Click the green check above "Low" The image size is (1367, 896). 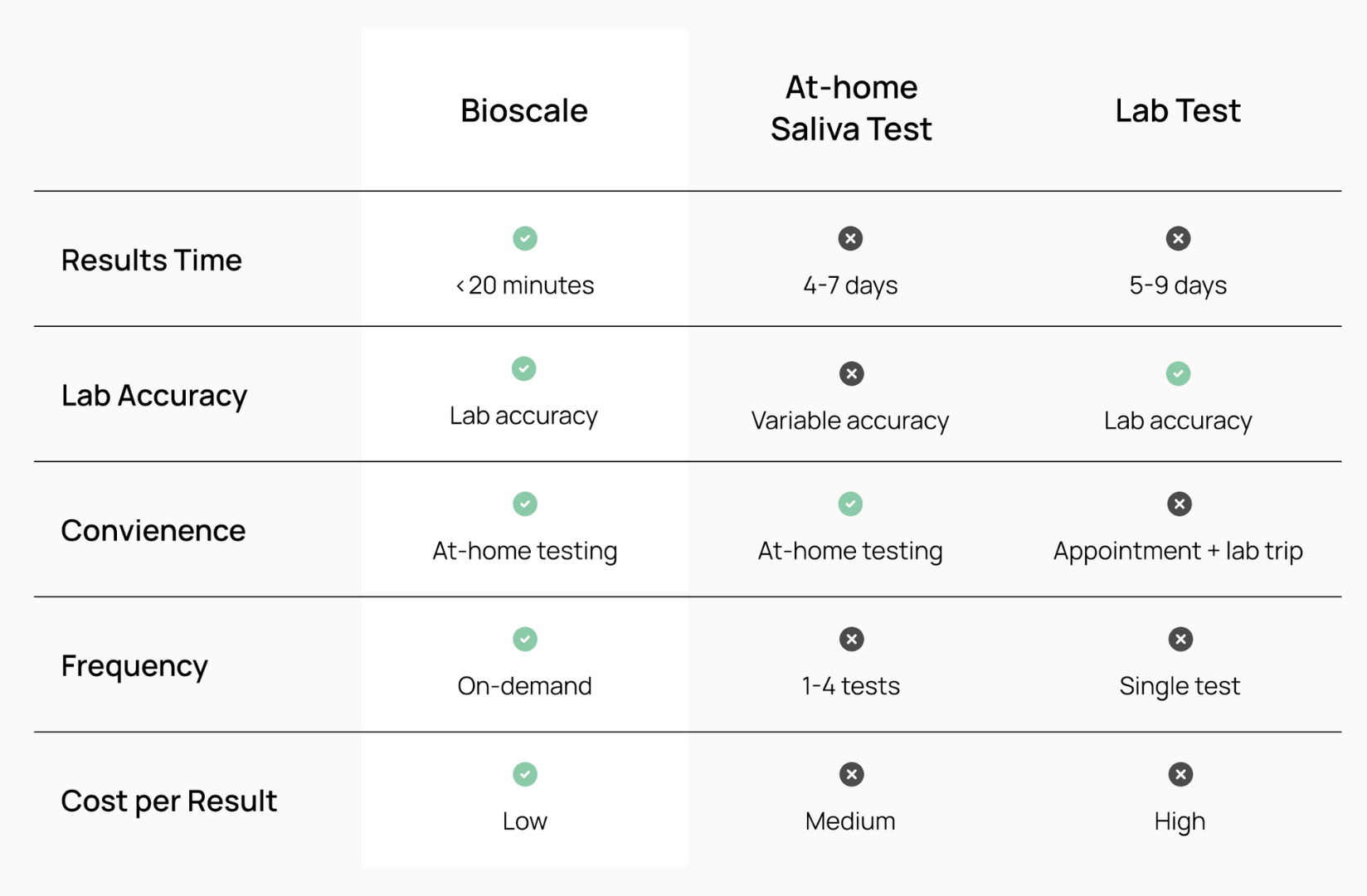click(524, 774)
